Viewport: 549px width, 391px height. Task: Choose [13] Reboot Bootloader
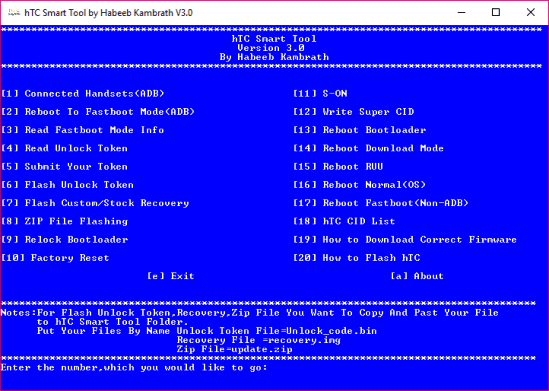pyautogui.click(x=360, y=130)
